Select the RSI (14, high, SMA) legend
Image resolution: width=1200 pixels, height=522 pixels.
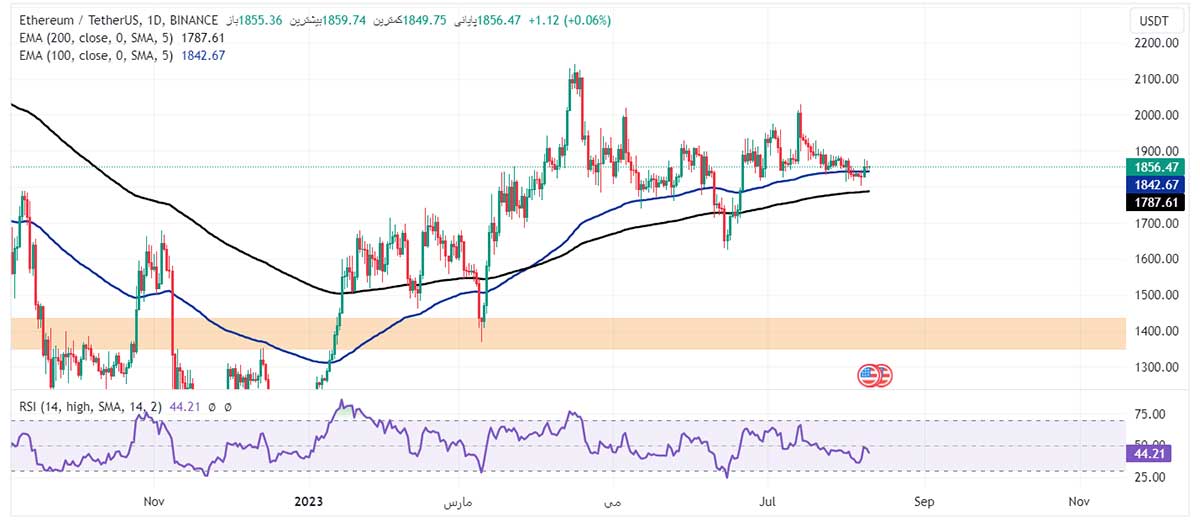[88, 407]
